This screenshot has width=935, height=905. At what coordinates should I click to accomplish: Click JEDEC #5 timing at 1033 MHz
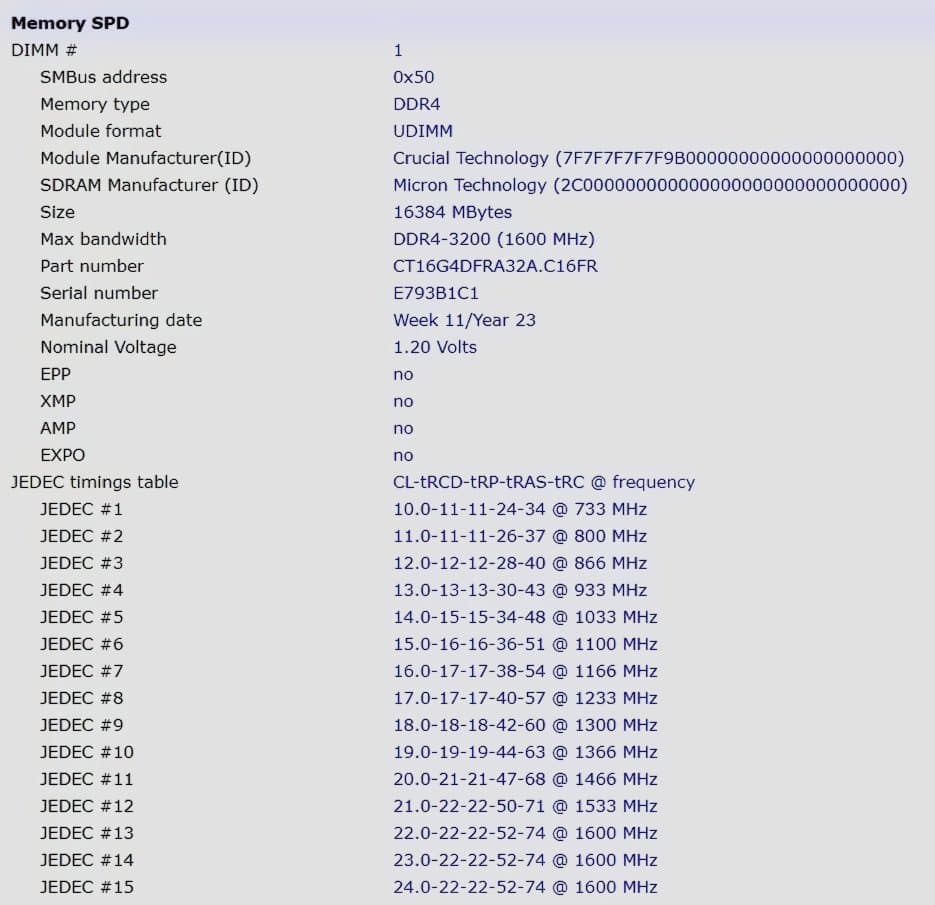pos(525,617)
